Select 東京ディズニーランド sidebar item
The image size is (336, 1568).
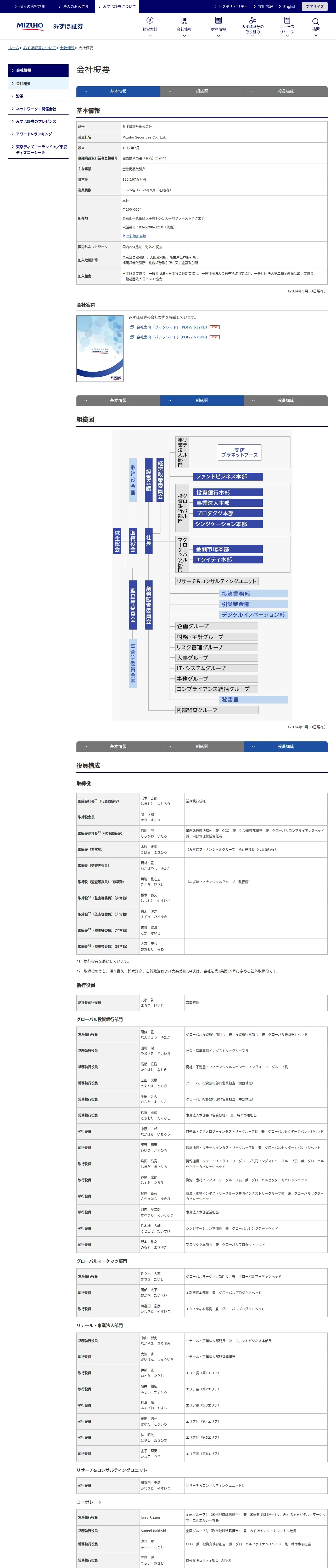pos(38,149)
